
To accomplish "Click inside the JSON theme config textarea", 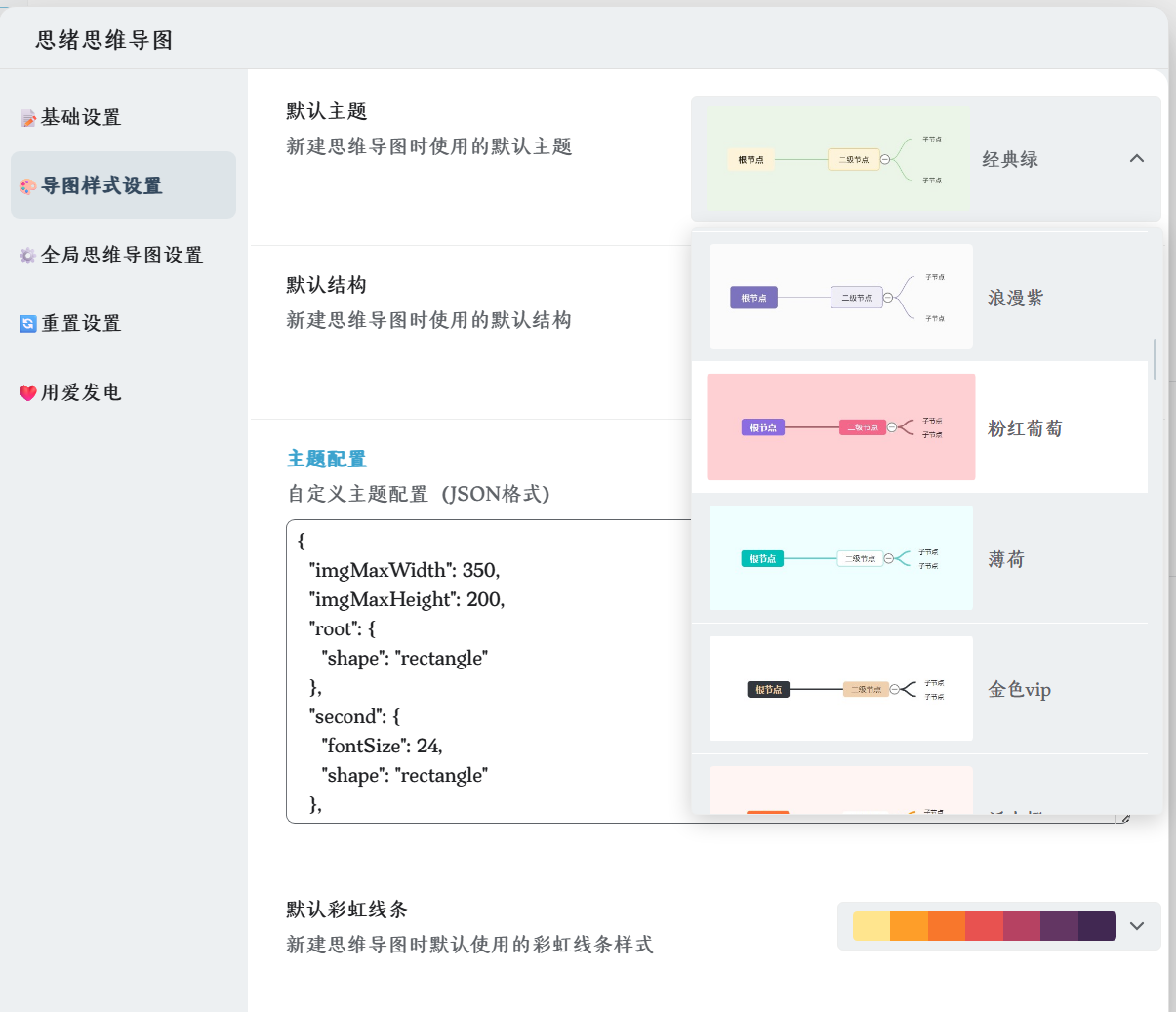I will click(x=488, y=671).
